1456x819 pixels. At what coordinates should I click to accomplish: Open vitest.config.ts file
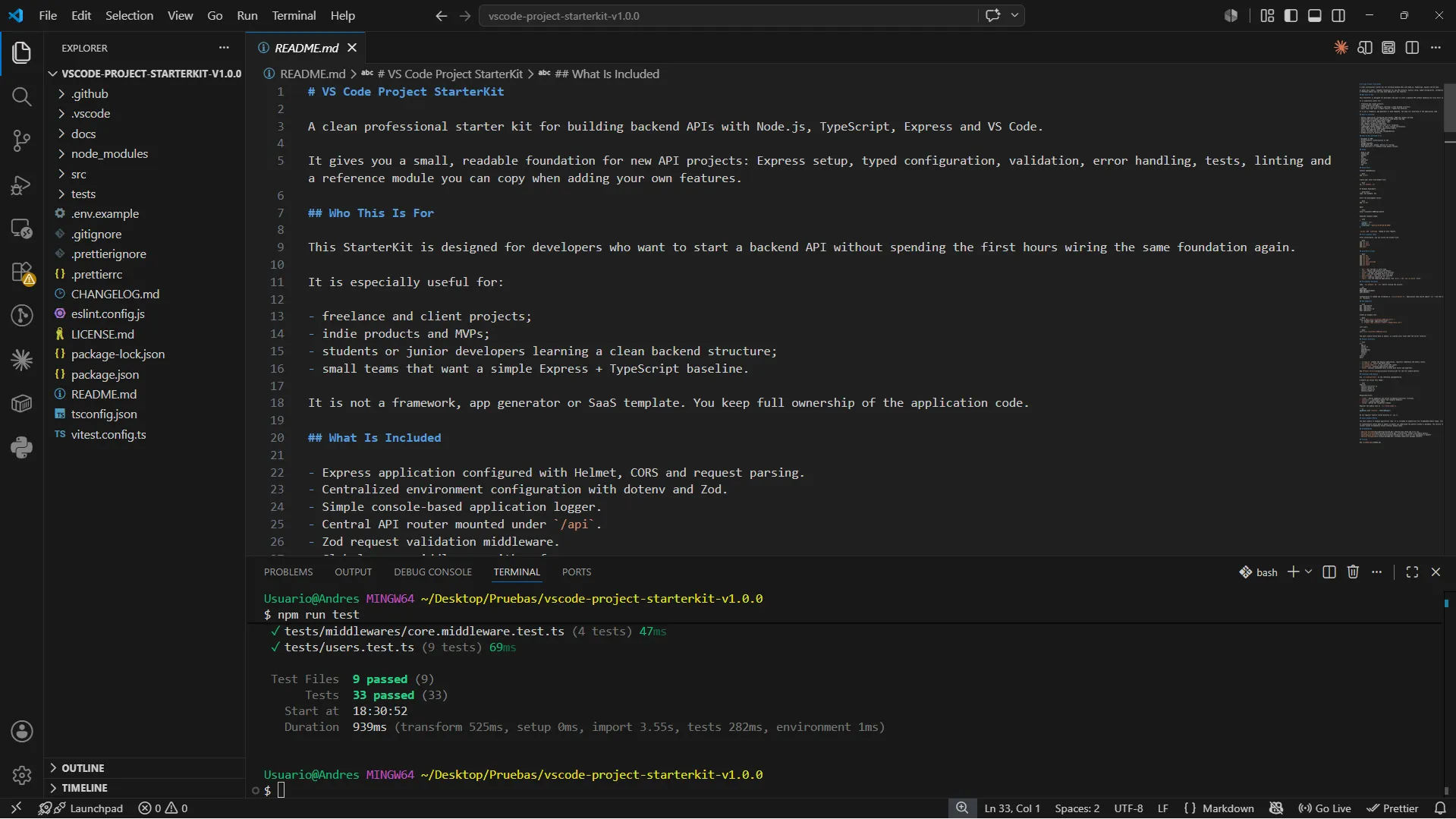click(144, 434)
